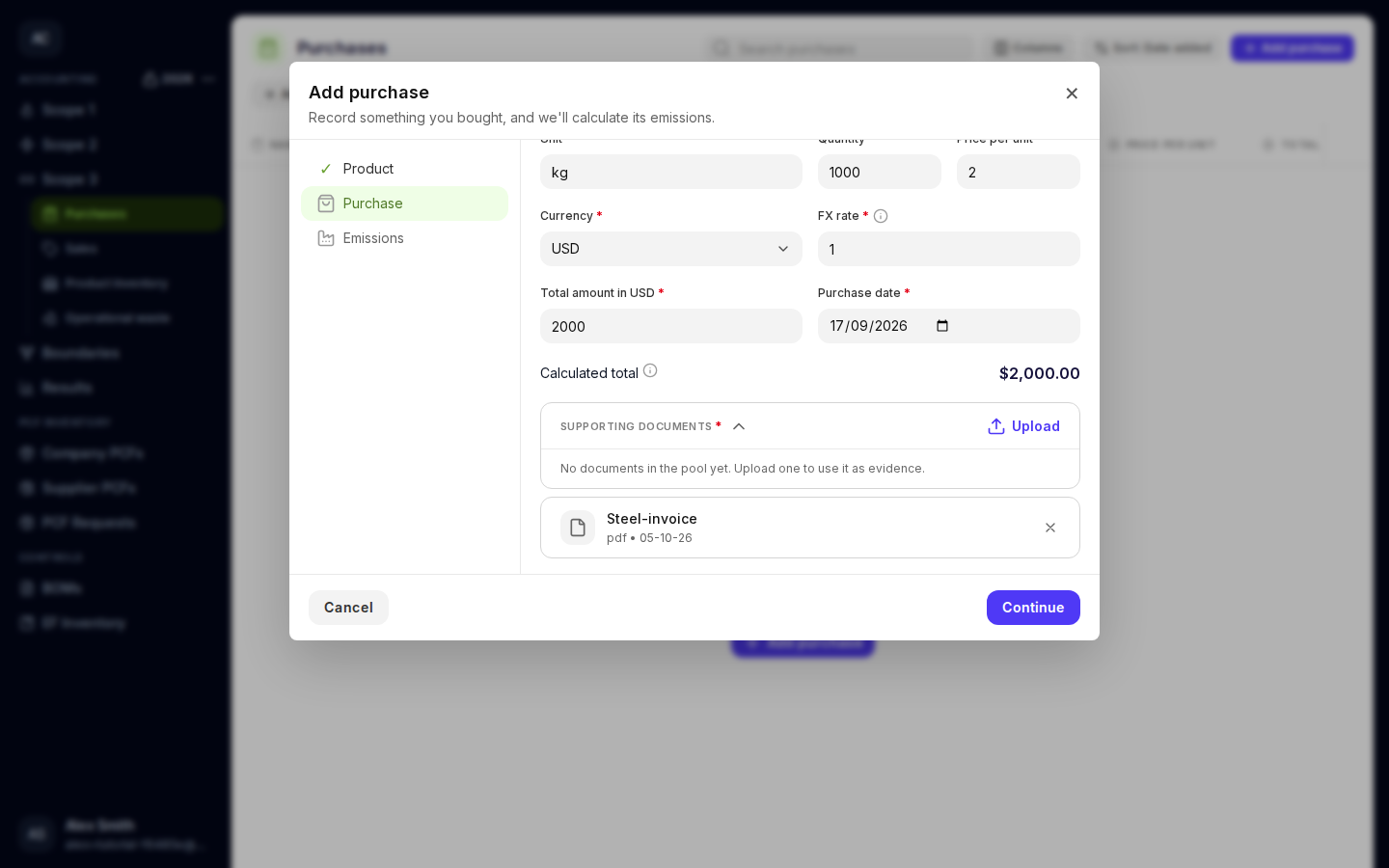Image resolution: width=1389 pixels, height=868 pixels.
Task: Click the Quantity field showing 1000
Action: [880, 172]
